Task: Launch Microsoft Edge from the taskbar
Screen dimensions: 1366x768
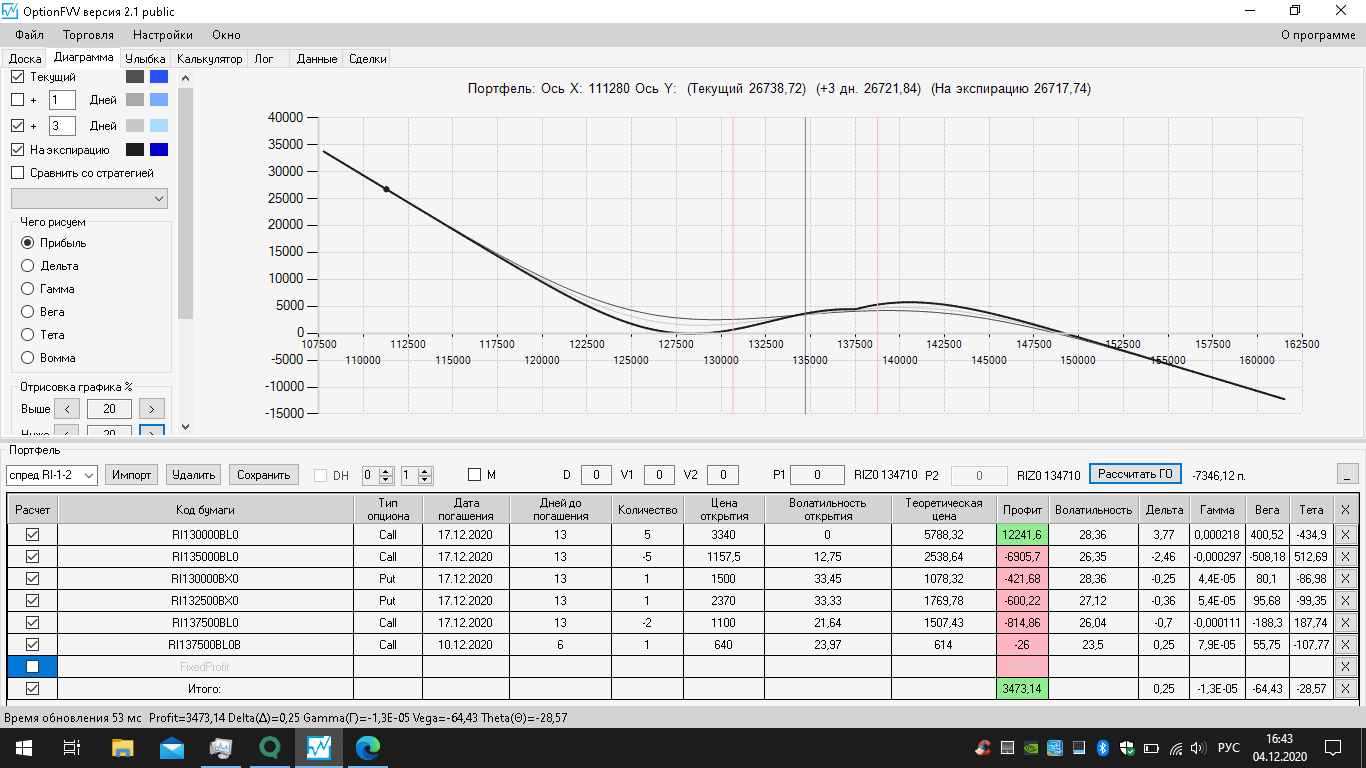Action: point(367,747)
